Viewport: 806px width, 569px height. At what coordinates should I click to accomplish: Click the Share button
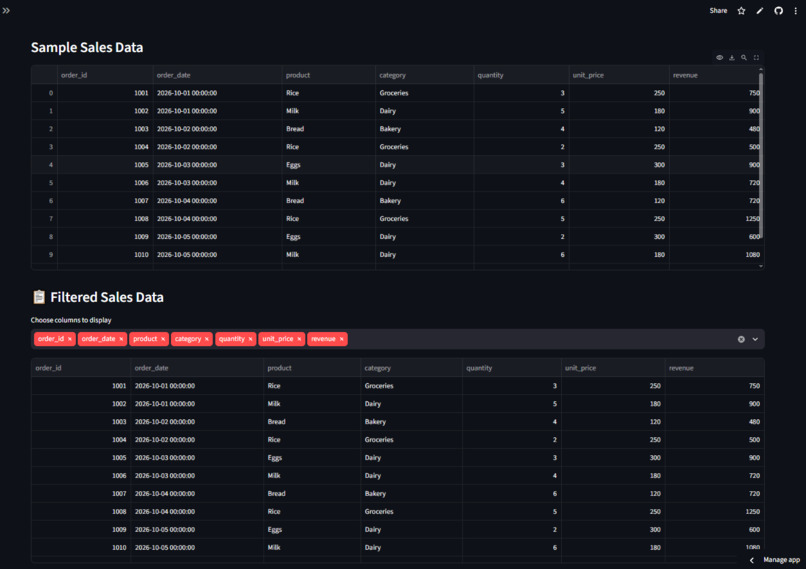coord(718,10)
